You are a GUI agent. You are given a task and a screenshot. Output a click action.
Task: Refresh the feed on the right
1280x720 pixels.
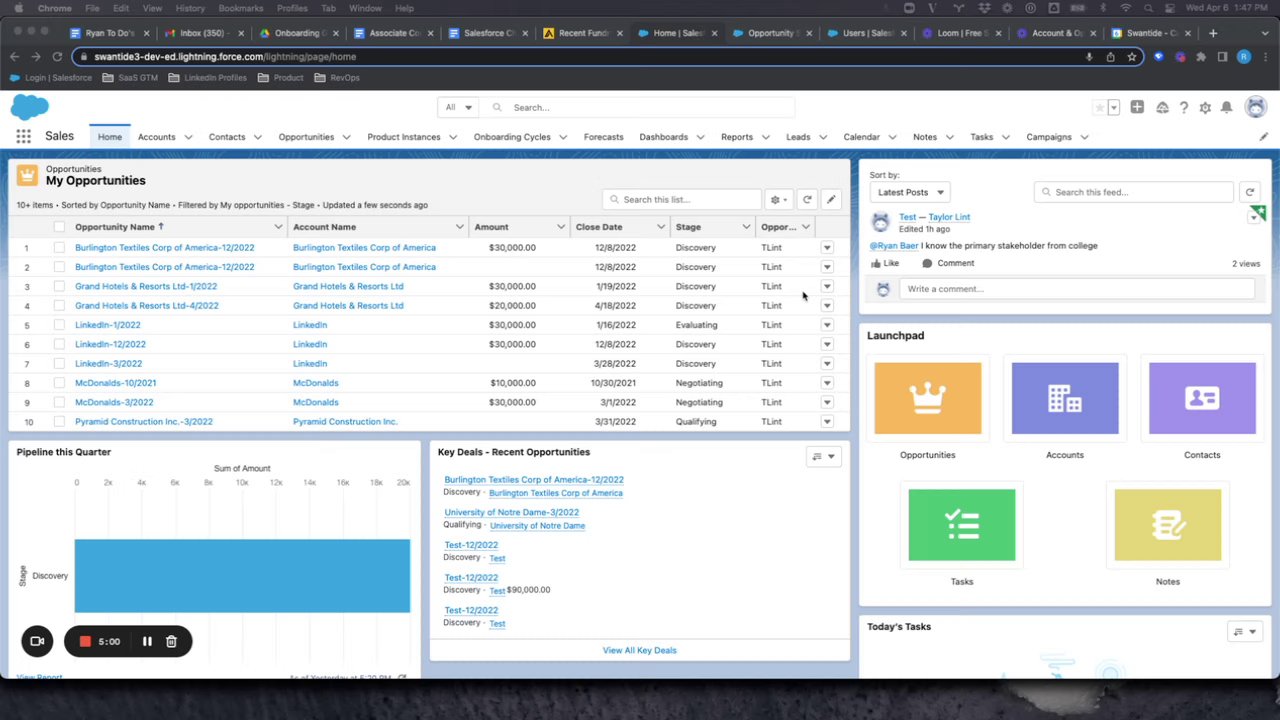point(1250,192)
